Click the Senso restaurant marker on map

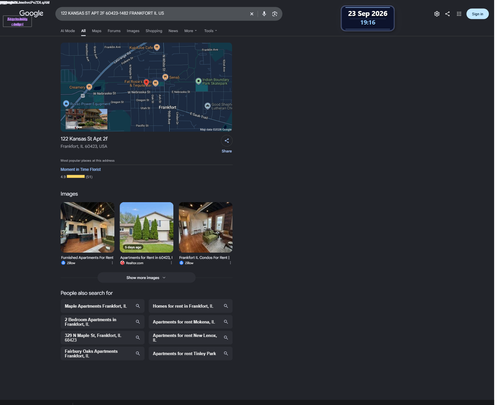click(165, 77)
